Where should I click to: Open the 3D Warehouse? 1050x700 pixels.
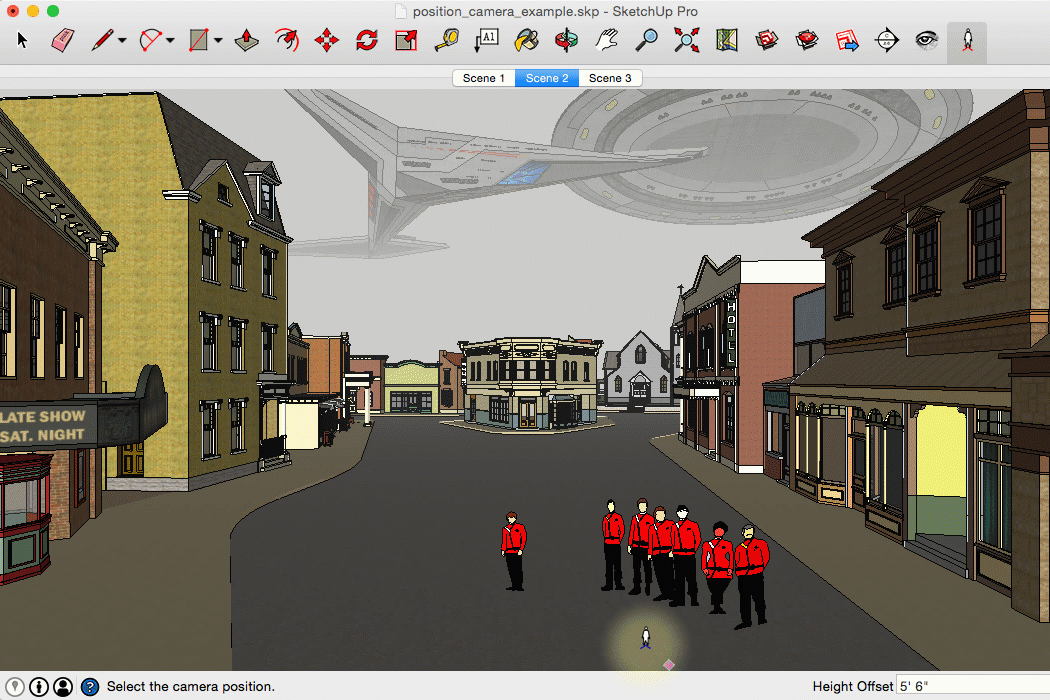(x=766, y=40)
